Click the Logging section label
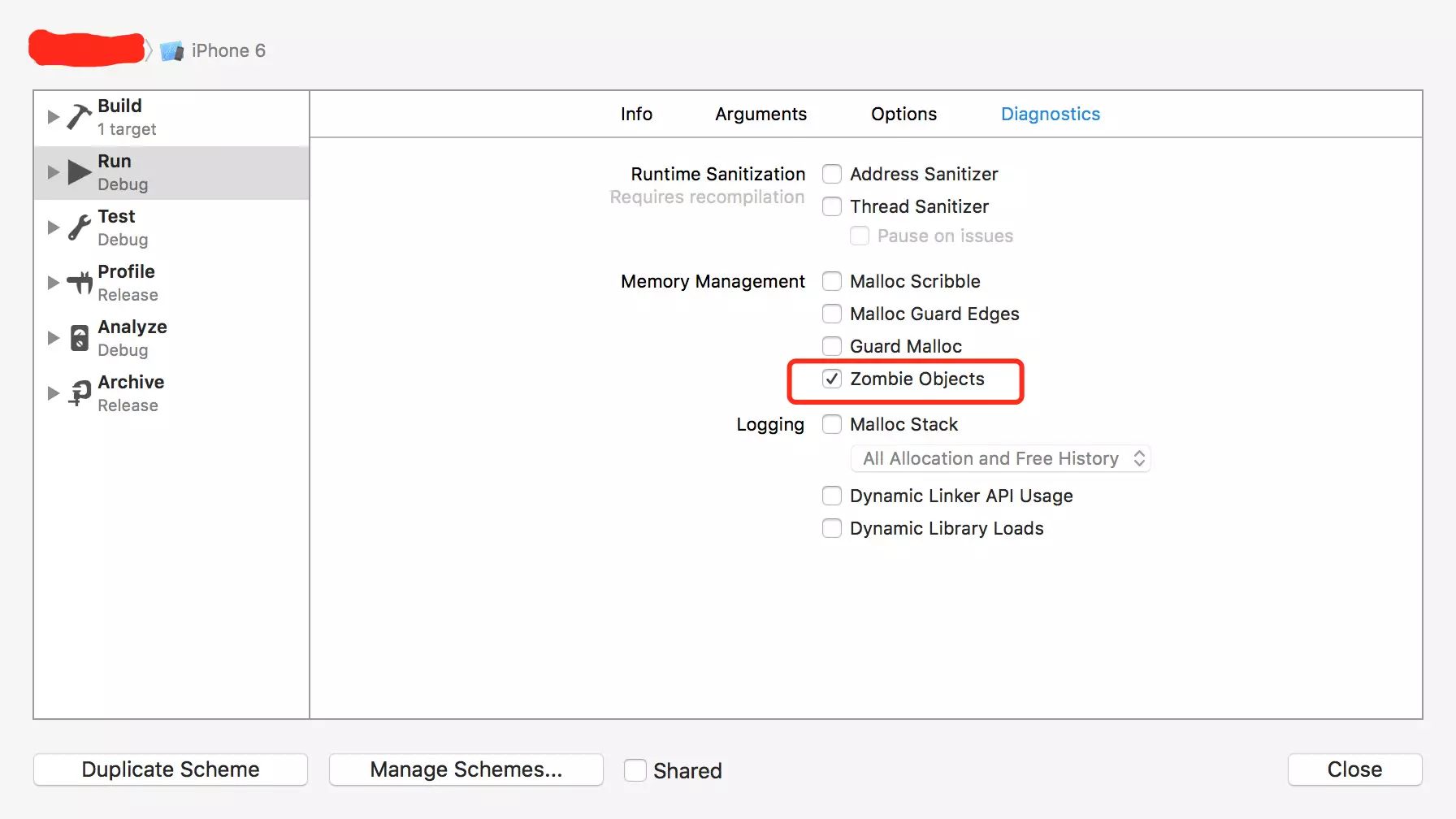Viewport: 1456px width, 819px height. pyautogui.click(x=770, y=424)
